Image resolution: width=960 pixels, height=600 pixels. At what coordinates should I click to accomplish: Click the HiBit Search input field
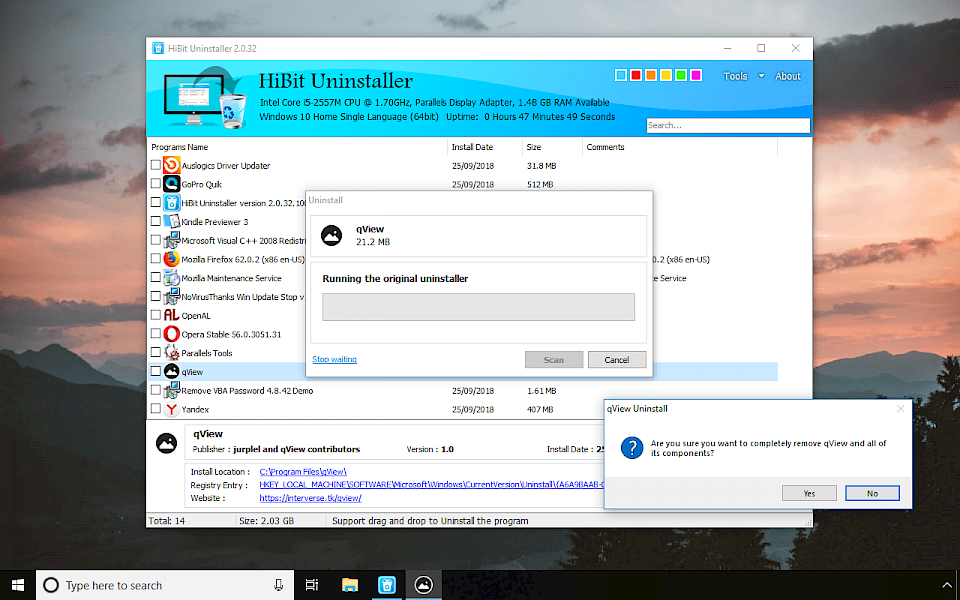click(728, 126)
